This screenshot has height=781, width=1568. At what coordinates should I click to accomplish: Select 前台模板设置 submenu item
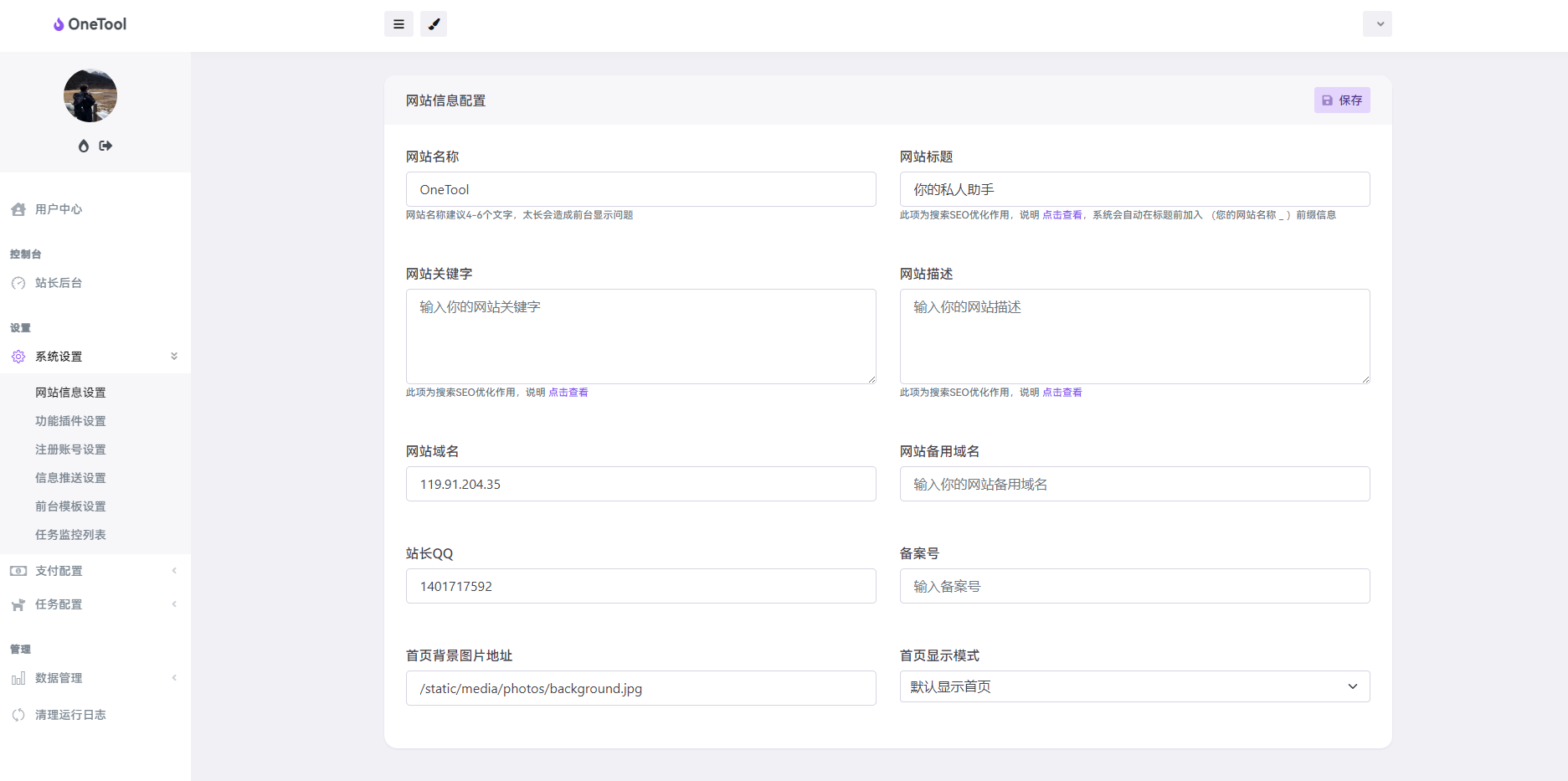[70, 506]
